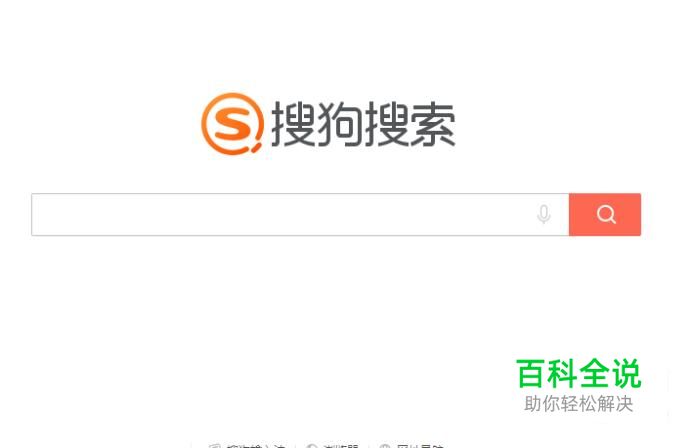Click the icon beside 浏览器 link

[312, 446]
